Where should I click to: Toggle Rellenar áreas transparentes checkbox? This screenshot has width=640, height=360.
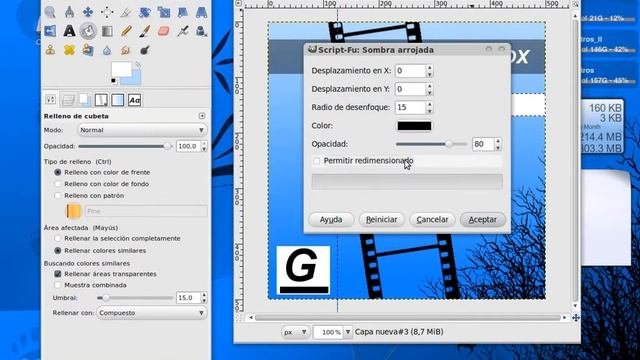pyautogui.click(x=58, y=274)
